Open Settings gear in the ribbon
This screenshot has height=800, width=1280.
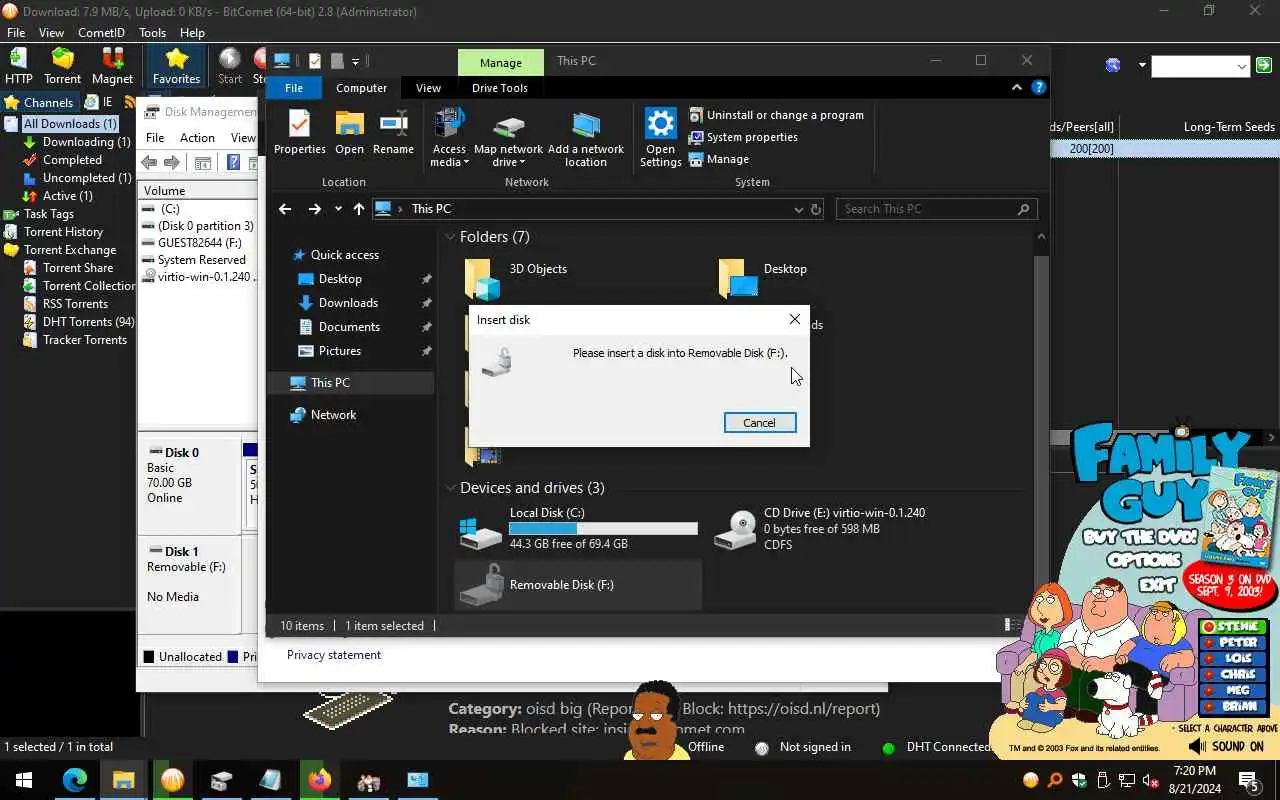[660, 139]
